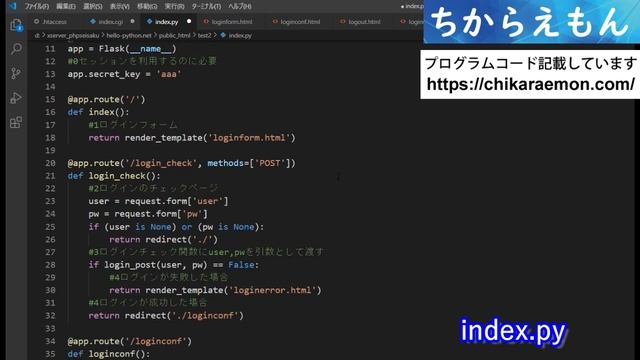The height and width of the screenshot is (360, 640).
Task: Select the index.py editor tab
Action: click(x=167, y=22)
